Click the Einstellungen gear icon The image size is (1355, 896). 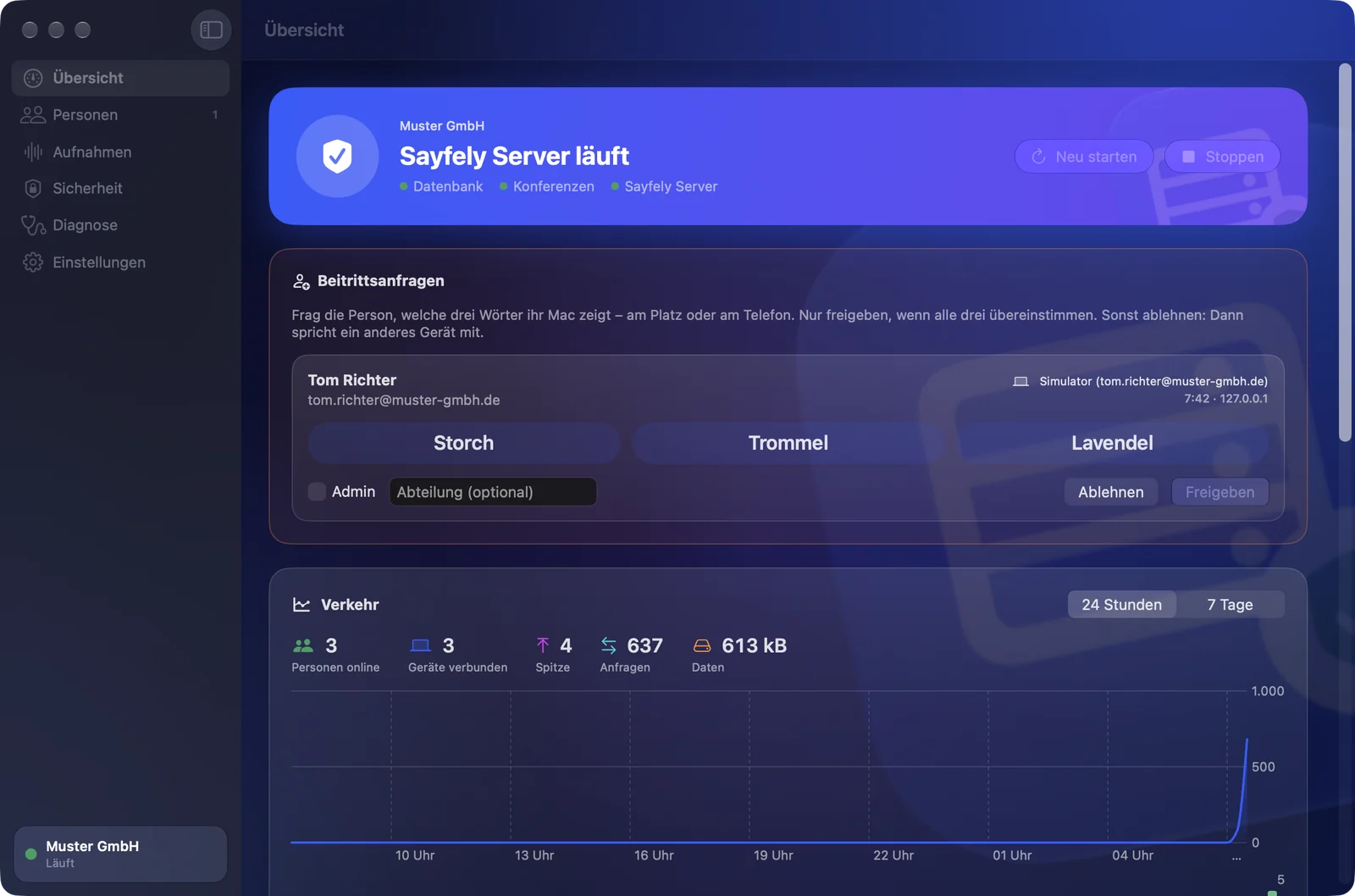point(33,263)
